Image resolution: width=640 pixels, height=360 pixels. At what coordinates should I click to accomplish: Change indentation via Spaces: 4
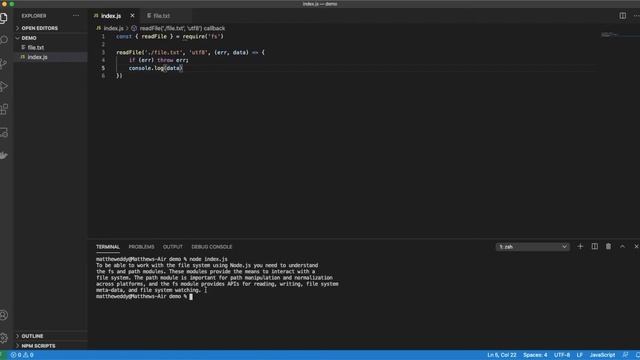[x=535, y=355]
